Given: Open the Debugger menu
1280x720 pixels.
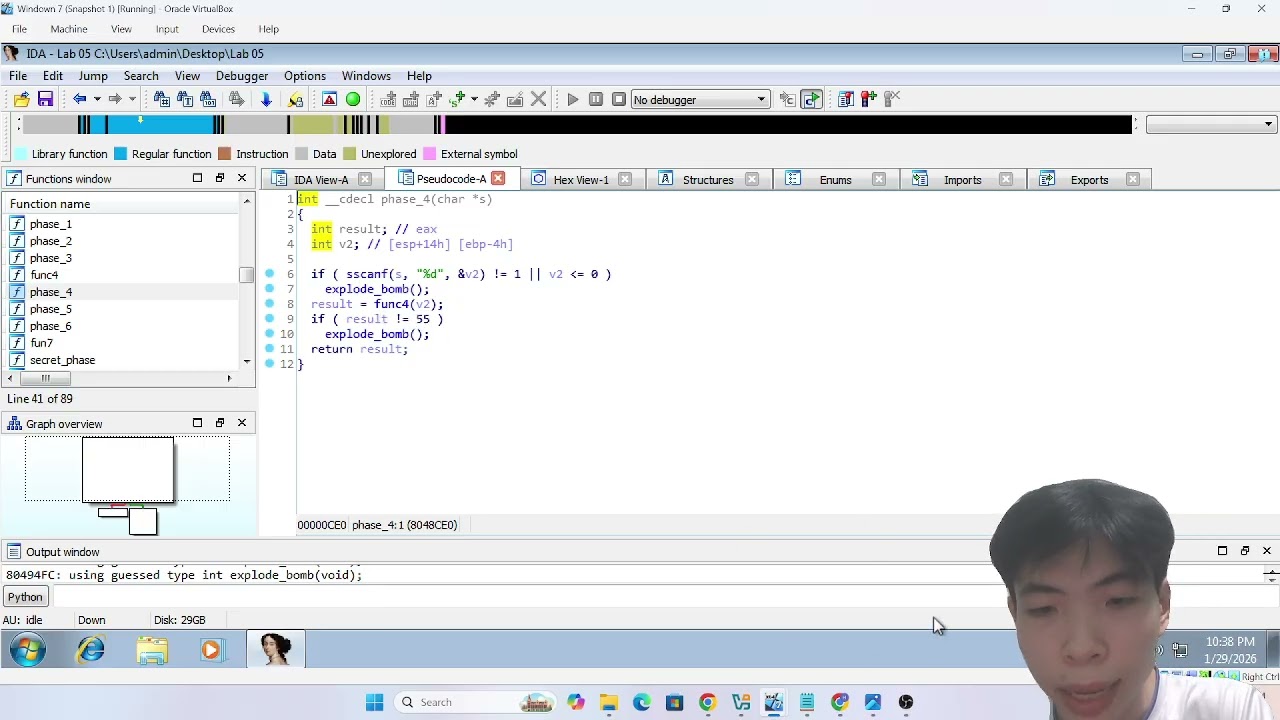Looking at the screenshot, I should pyautogui.click(x=242, y=76).
